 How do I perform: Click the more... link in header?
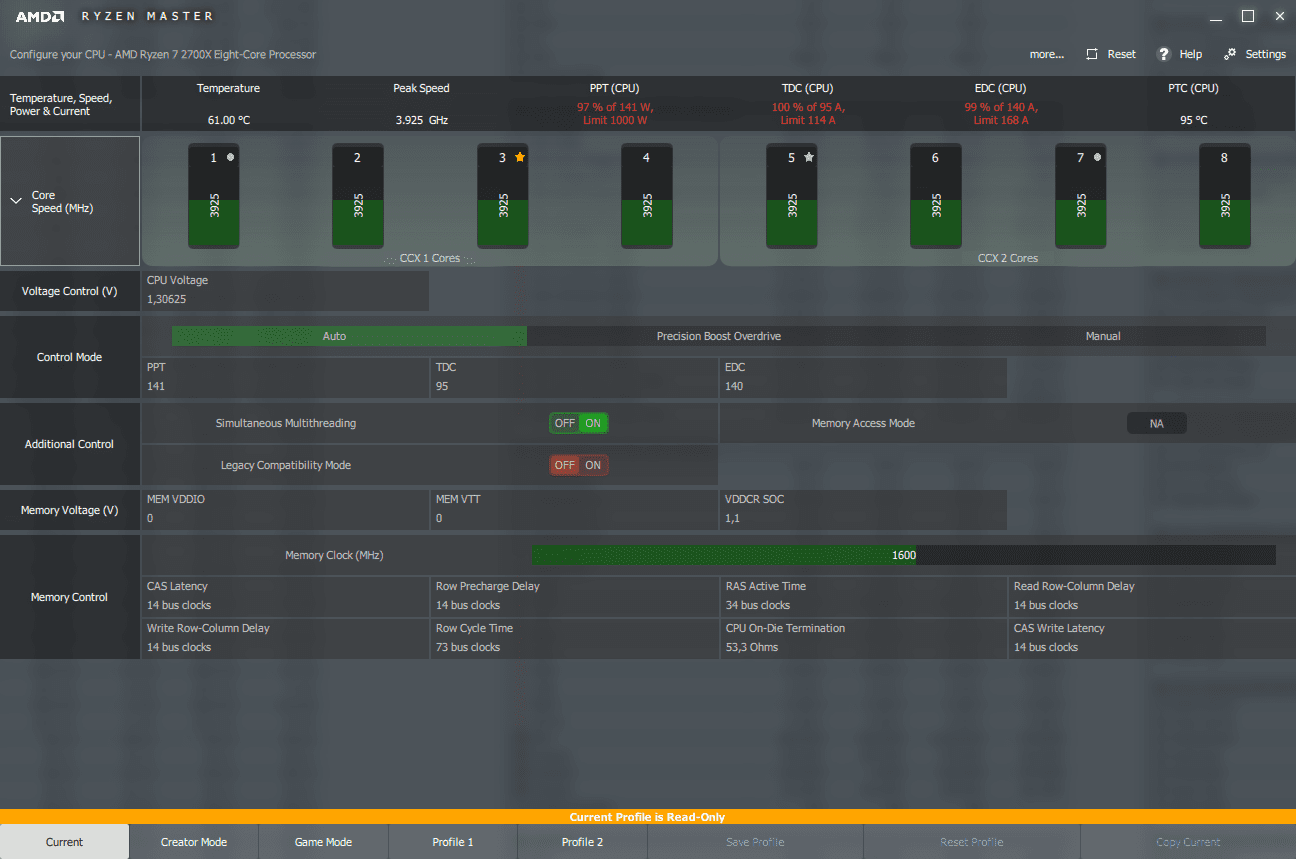click(1047, 54)
